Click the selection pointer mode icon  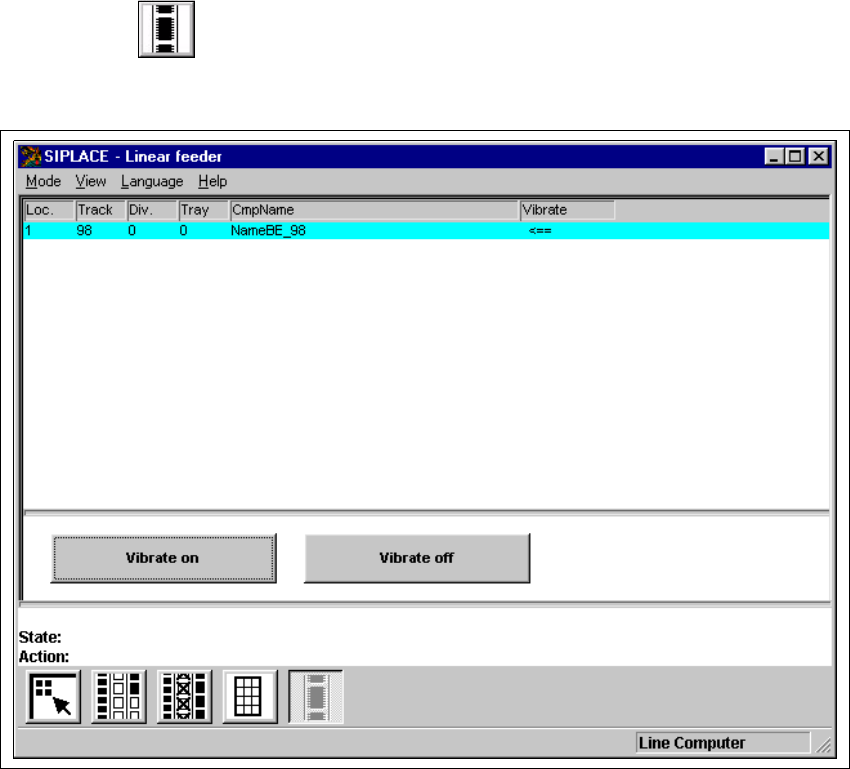click(53, 697)
